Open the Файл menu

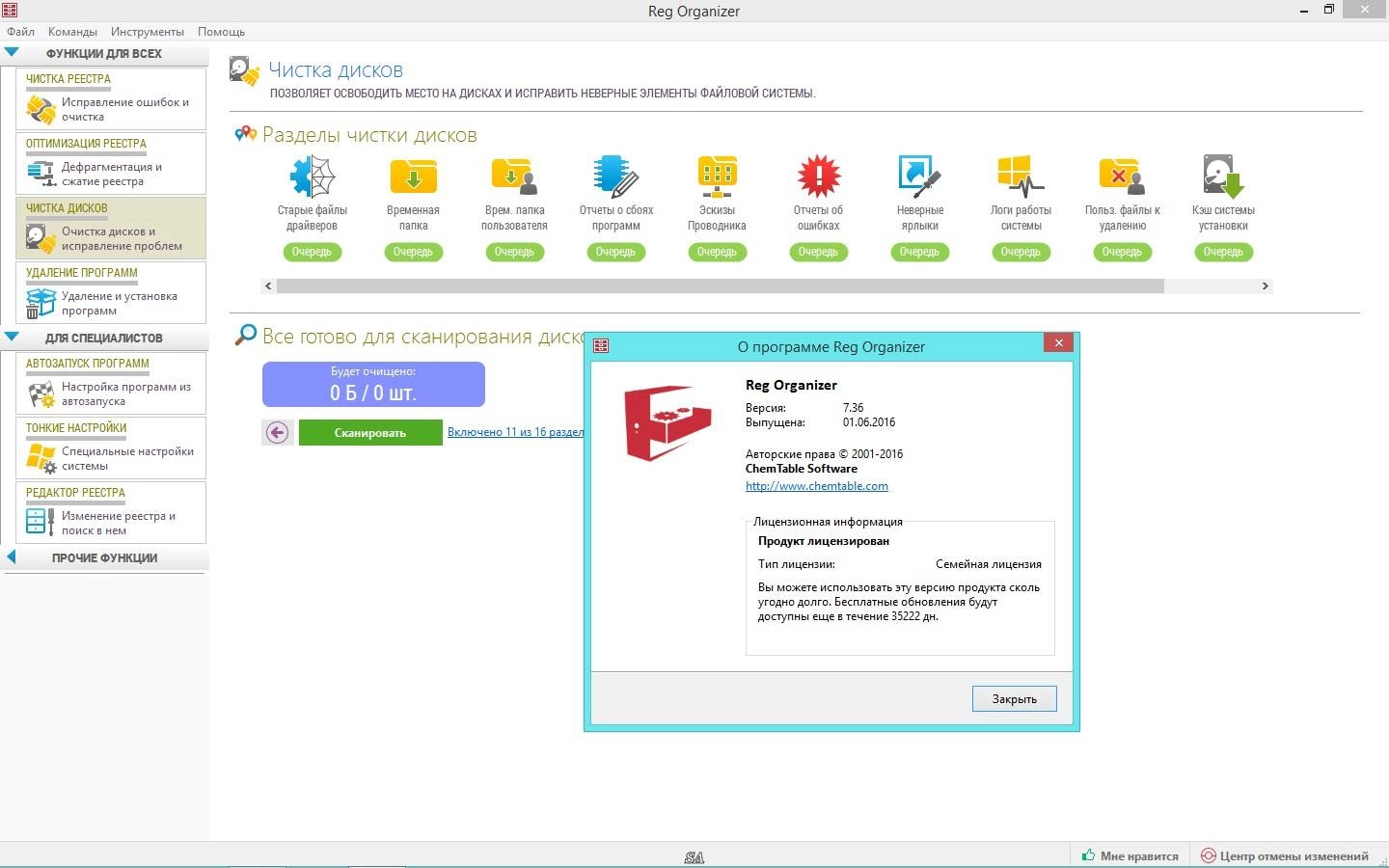tap(20, 32)
